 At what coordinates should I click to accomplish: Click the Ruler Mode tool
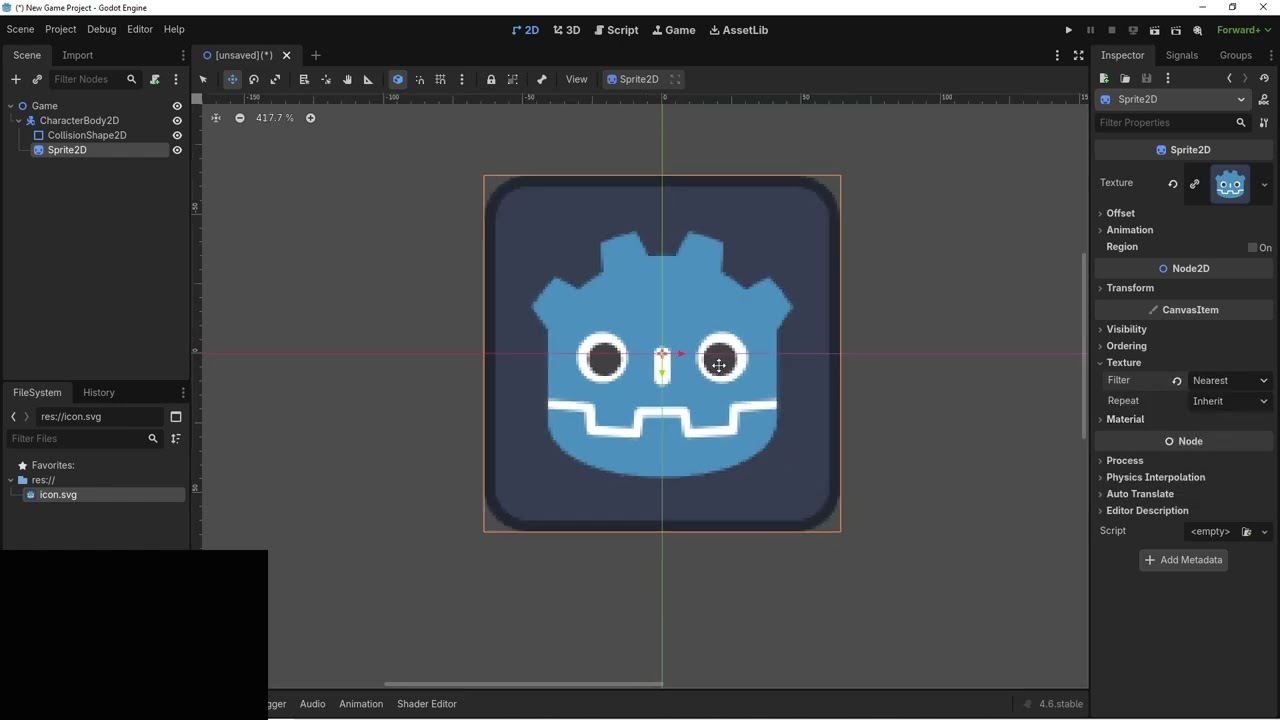click(368, 80)
